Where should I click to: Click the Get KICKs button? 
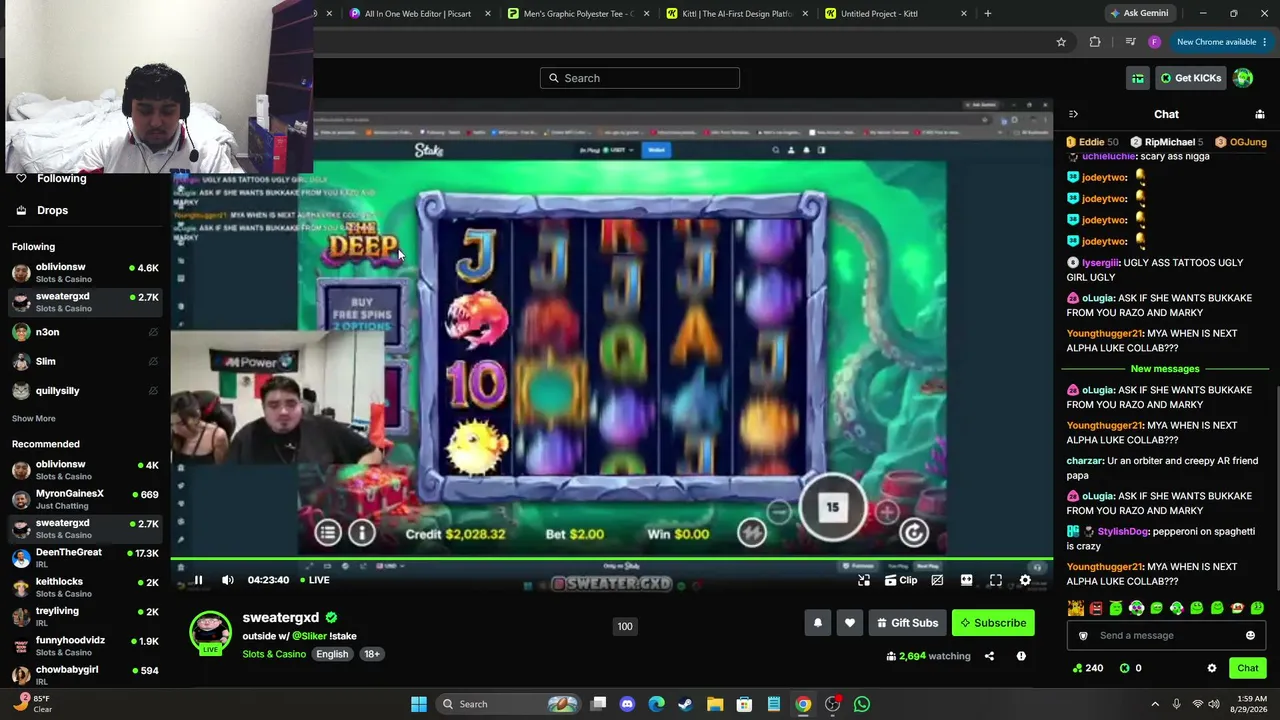[1190, 78]
